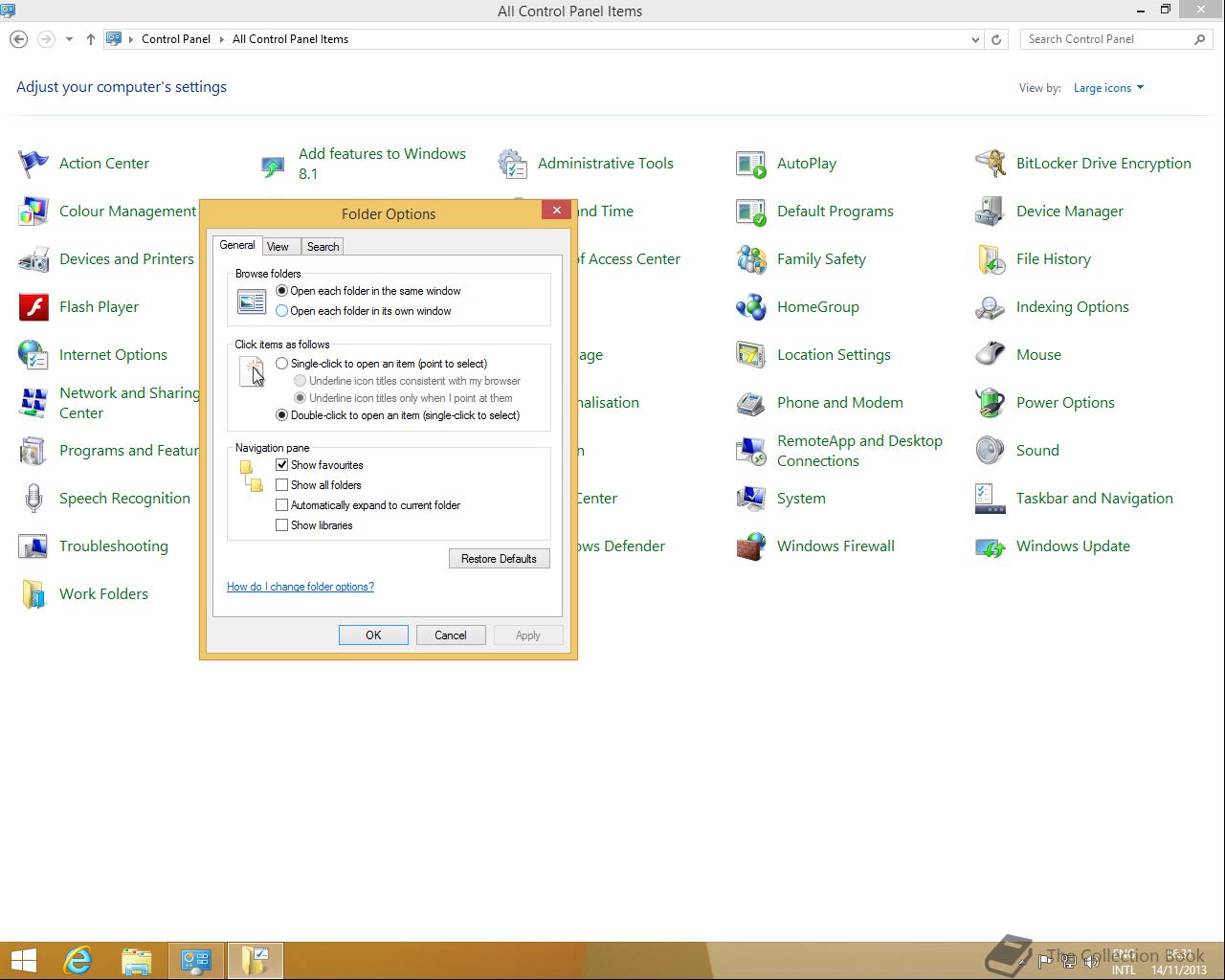Viewport: 1225px width, 980px height.
Task: Click Control Panel breadcrumb in address bar
Action: tap(176, 39)
